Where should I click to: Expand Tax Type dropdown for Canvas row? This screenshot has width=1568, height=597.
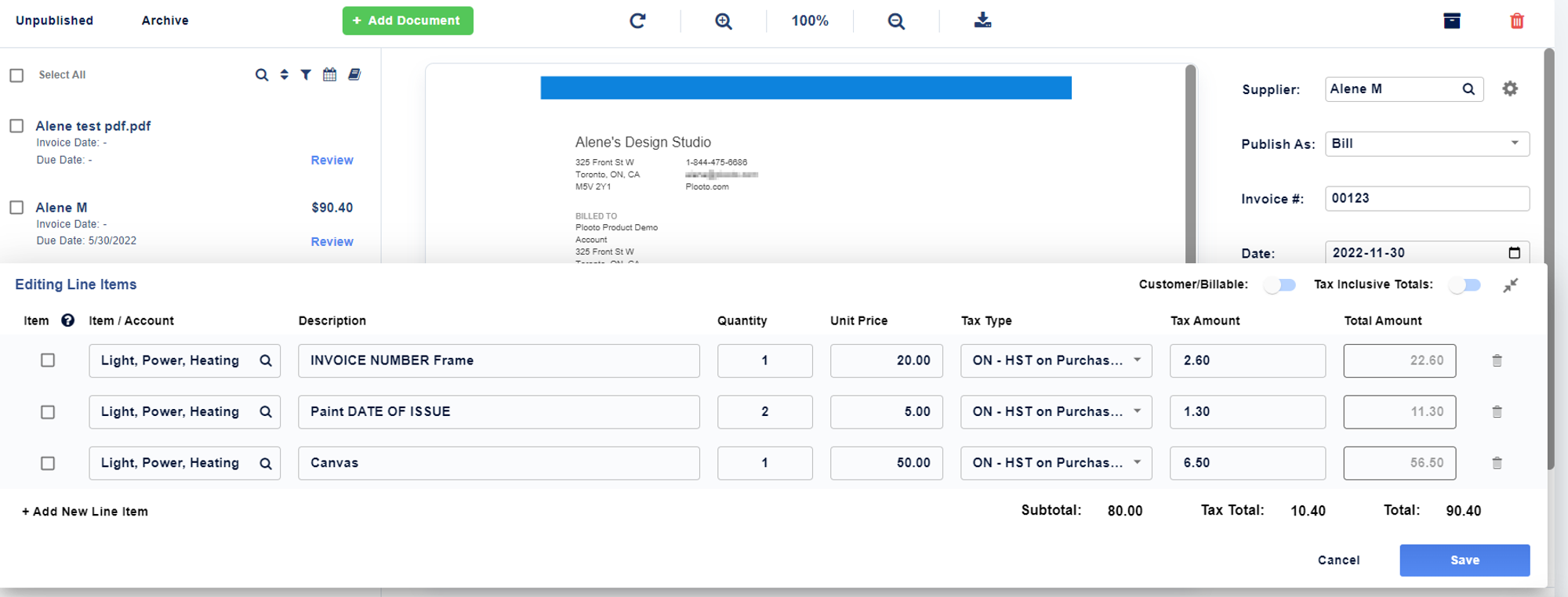(1055, 463)
